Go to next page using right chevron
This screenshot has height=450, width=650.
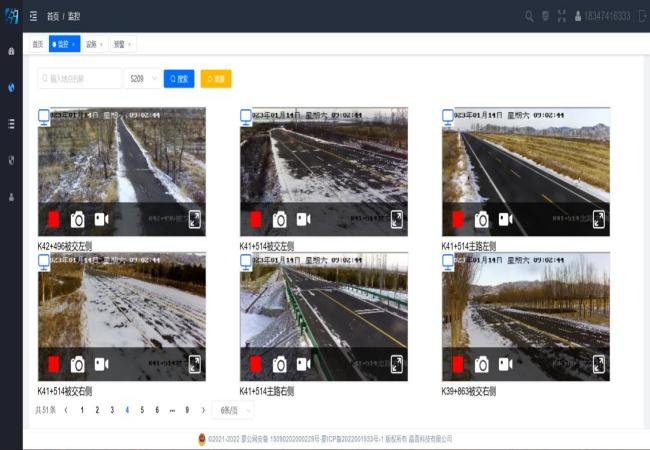(x=203, y=410)
